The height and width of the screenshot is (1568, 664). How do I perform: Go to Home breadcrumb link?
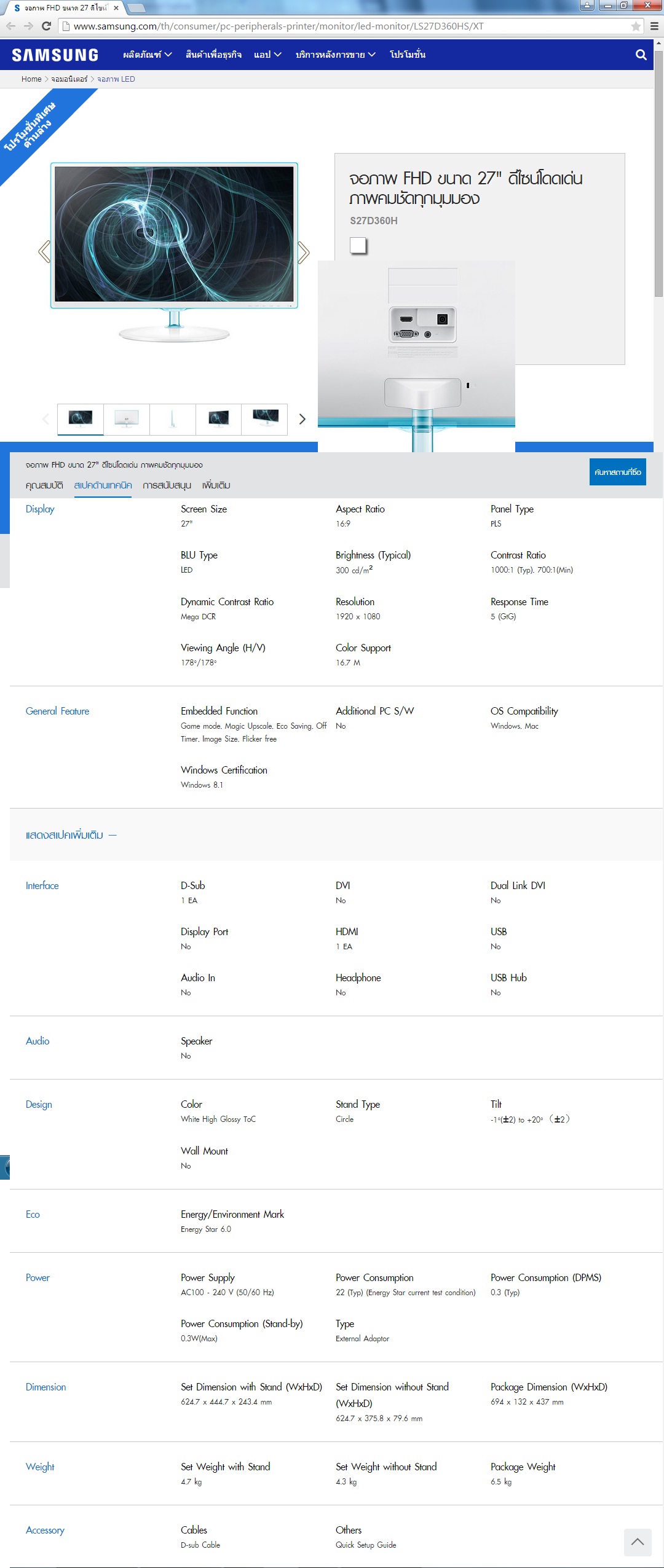tap(31, 79)
